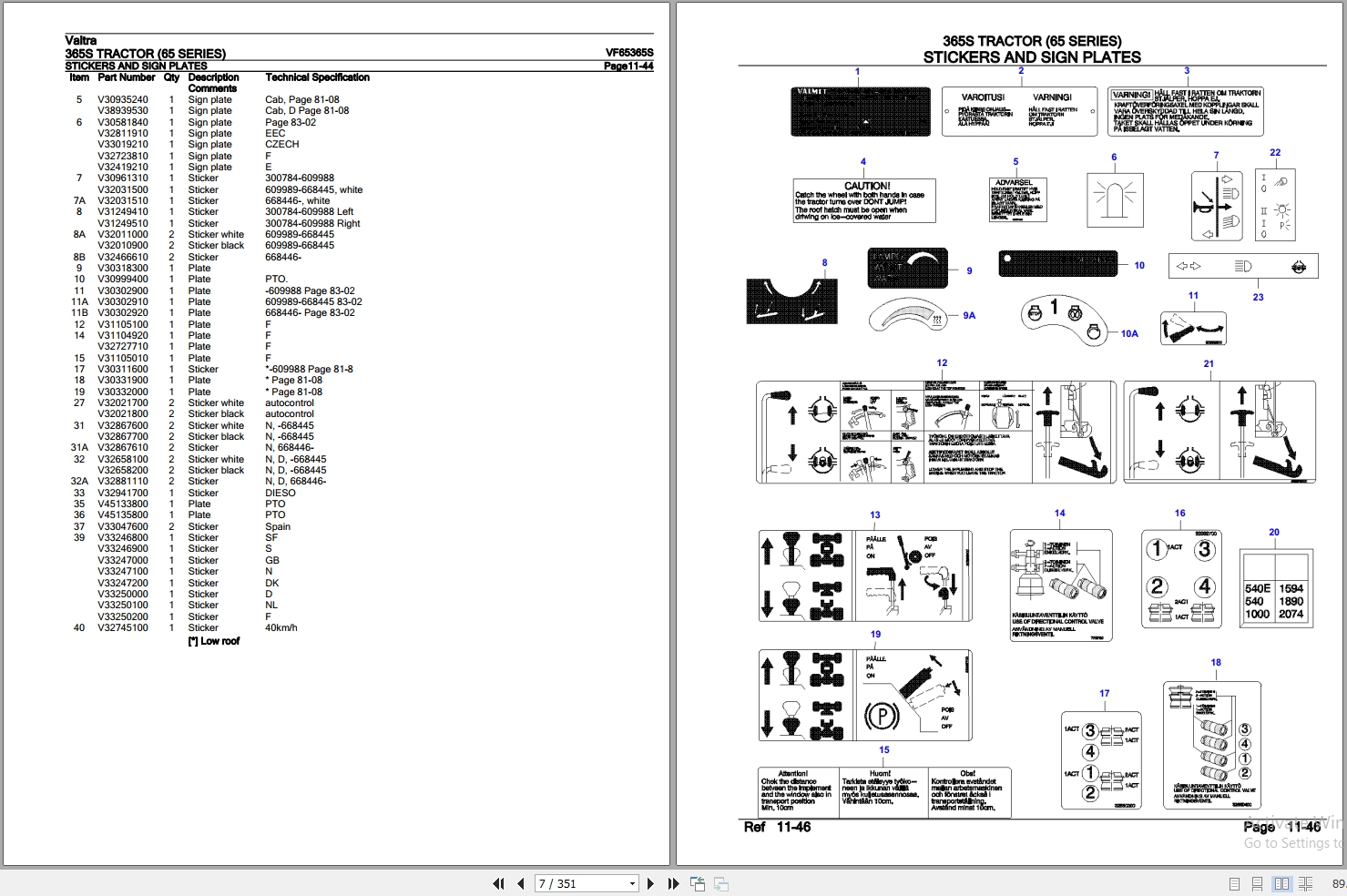Viewport: 1347px width, 896px height.
Task: Click the 'Valtra' heading on left page
Action: pyautogui.click(x=80, y=40)
